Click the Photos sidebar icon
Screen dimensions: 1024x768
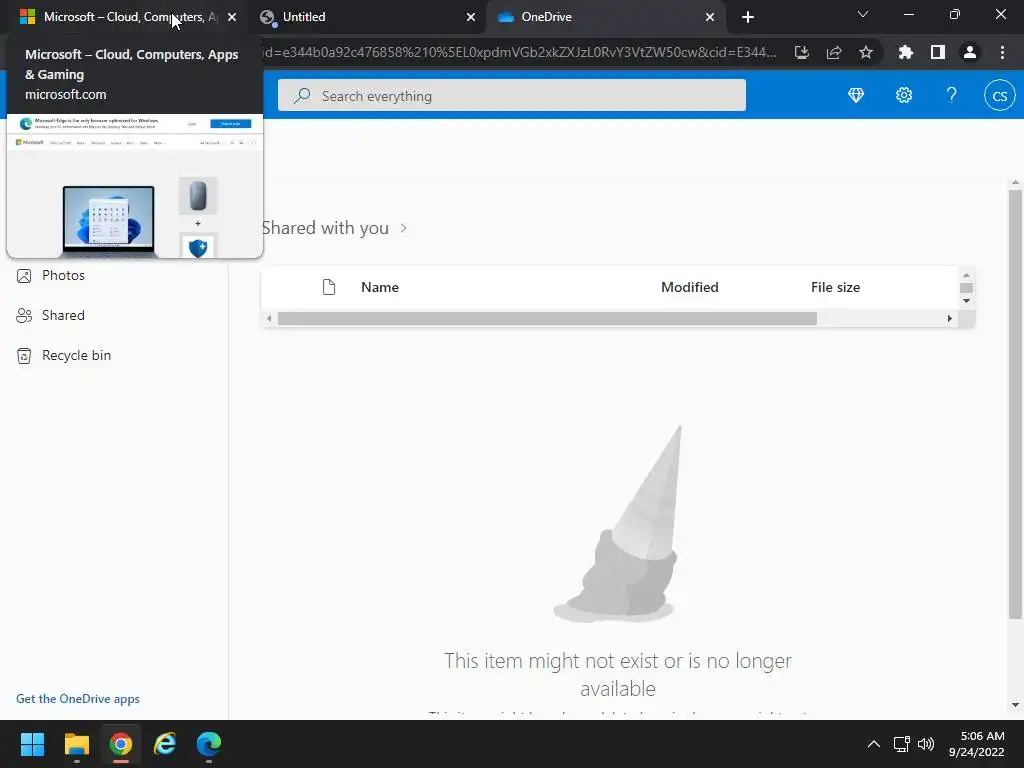tap(24, 276)
